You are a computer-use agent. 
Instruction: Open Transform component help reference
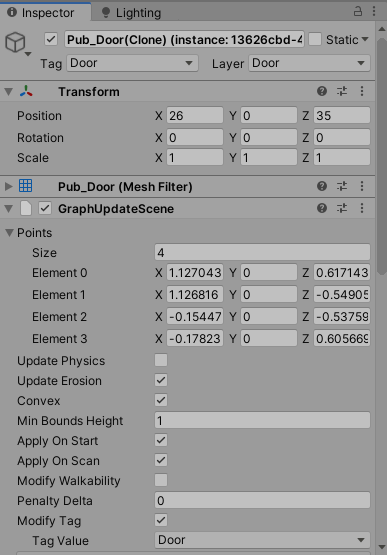click(x=322, y=91)
